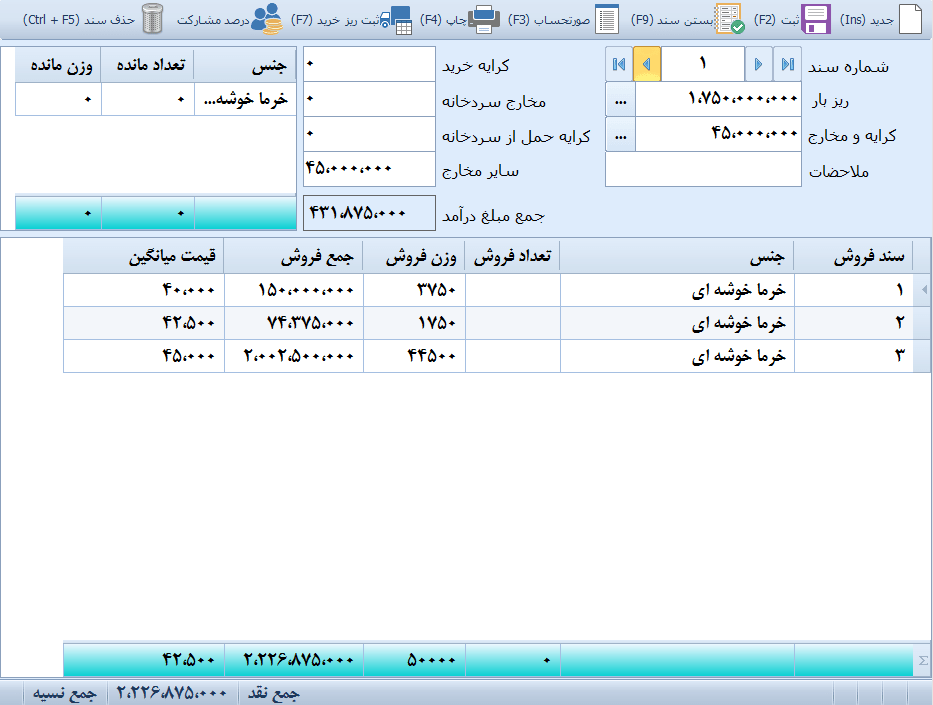
Task: Open the ellipsis button beside کرایه و مخارج
Action: tap(620, 134)
